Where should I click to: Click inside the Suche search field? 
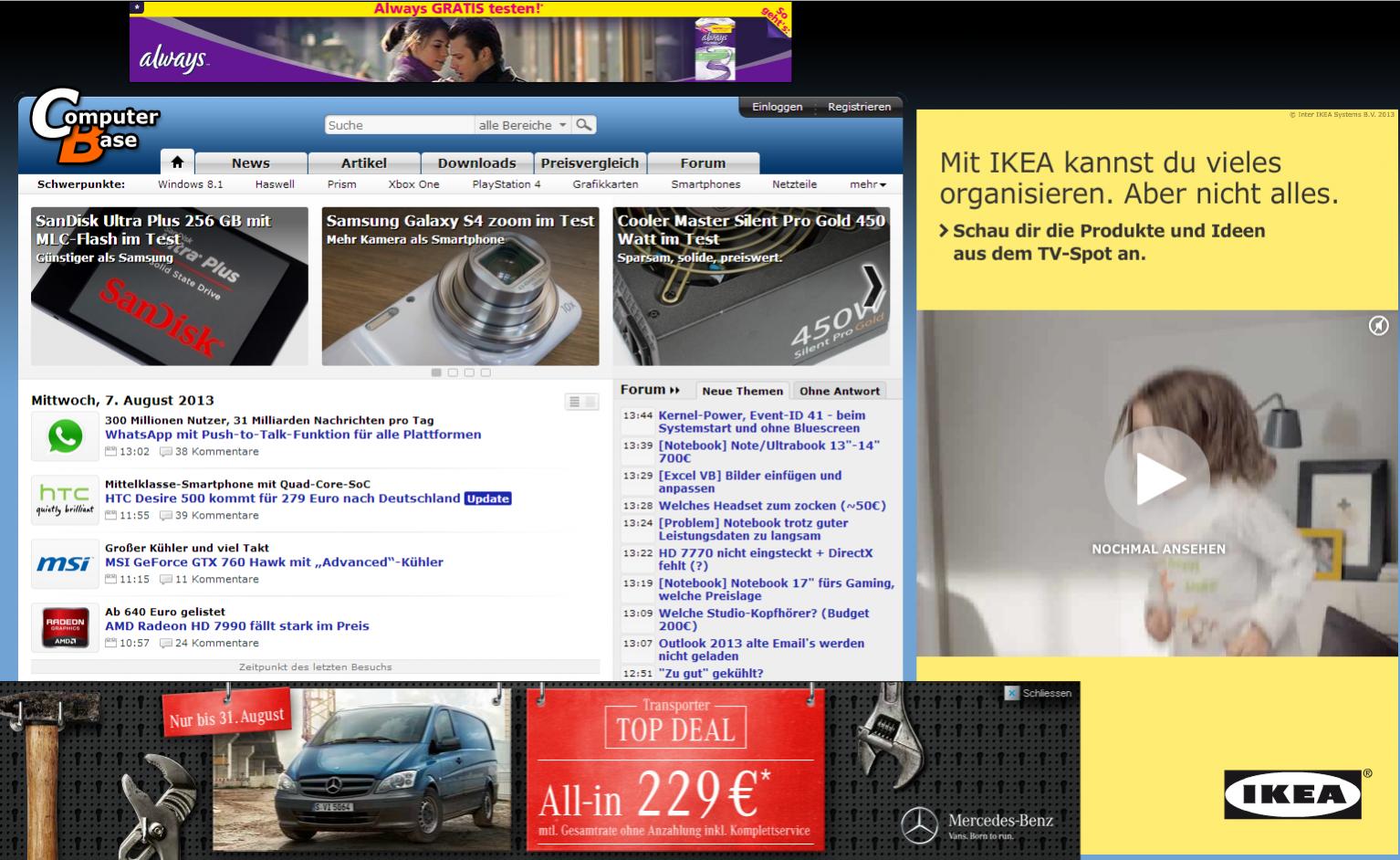click(x=399, y=125)
